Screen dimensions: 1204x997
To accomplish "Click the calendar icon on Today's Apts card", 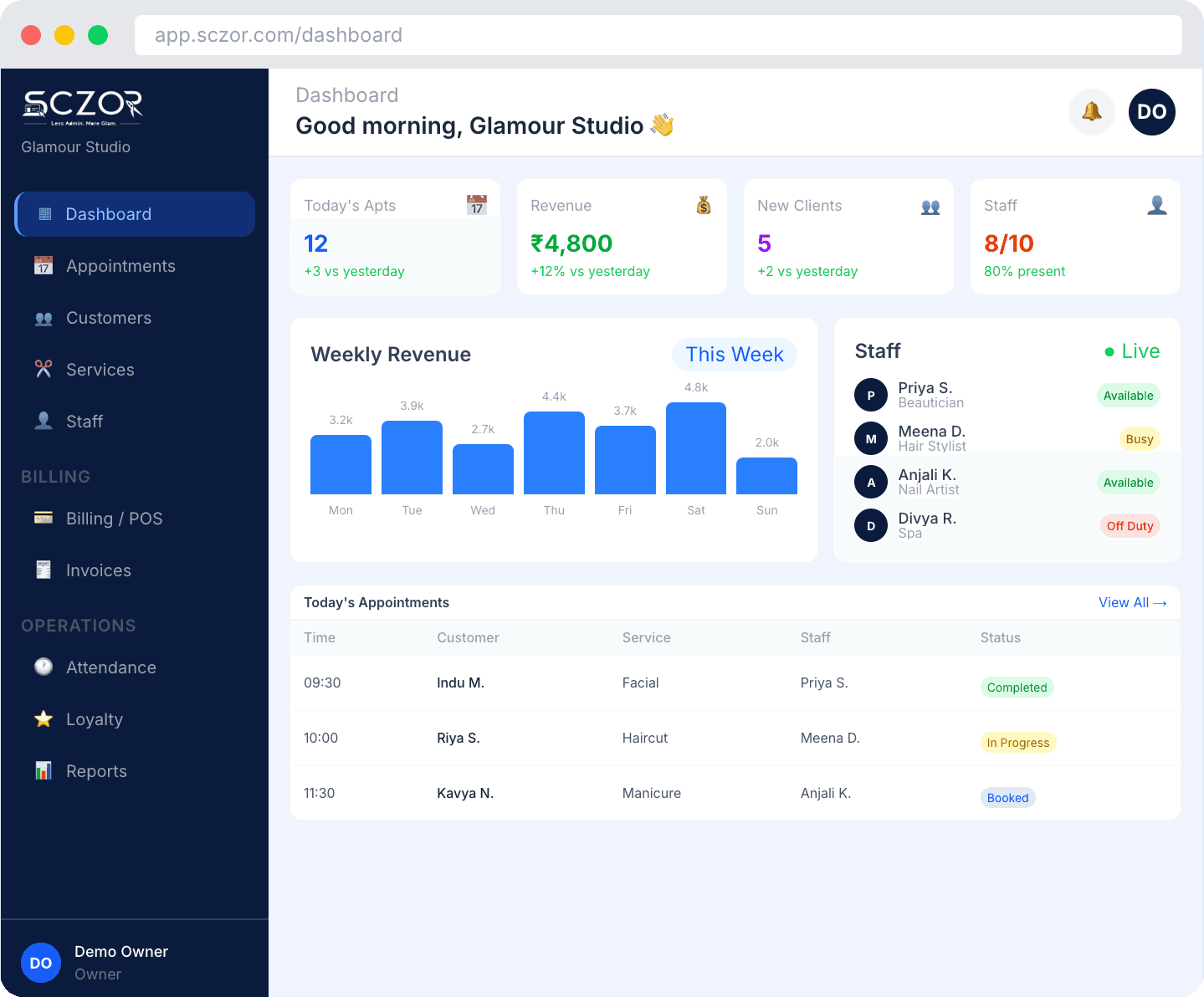I will (x=477, y=205).
